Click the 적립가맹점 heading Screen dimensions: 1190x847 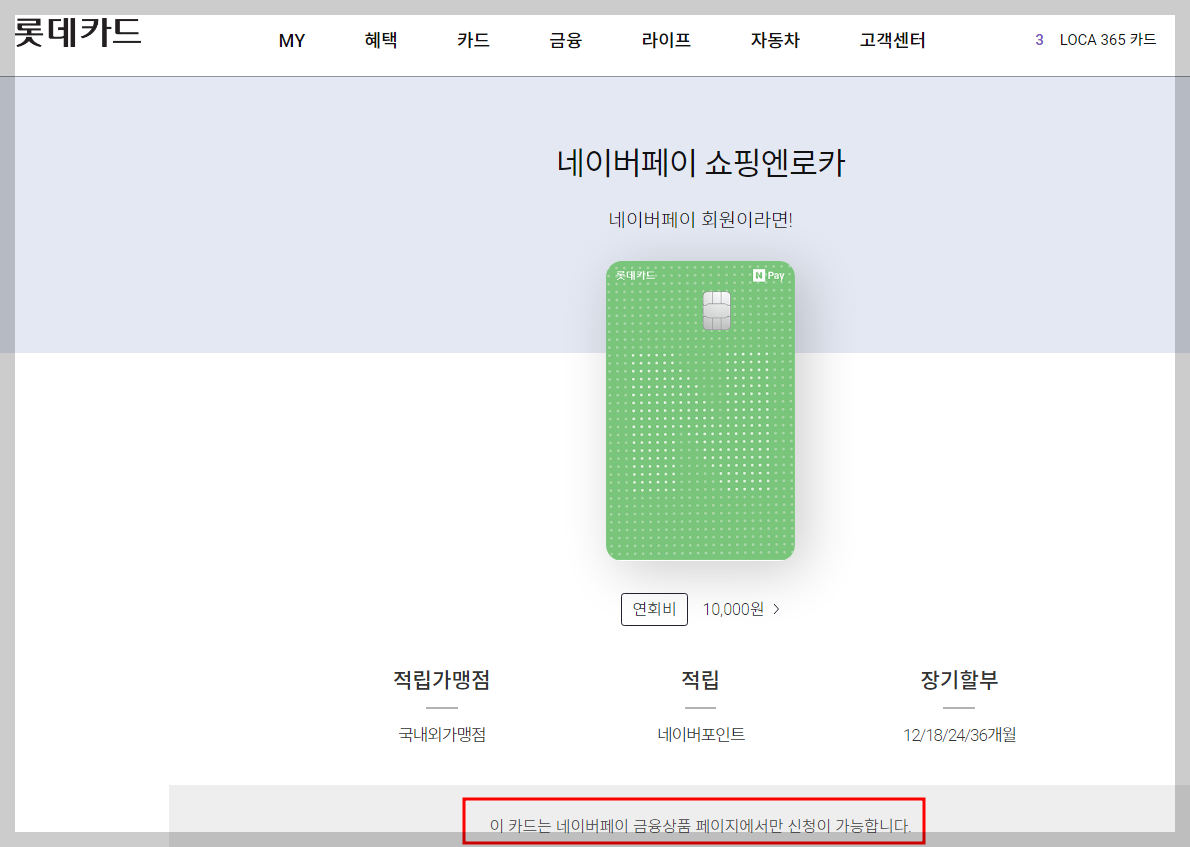tap(442, 679)
